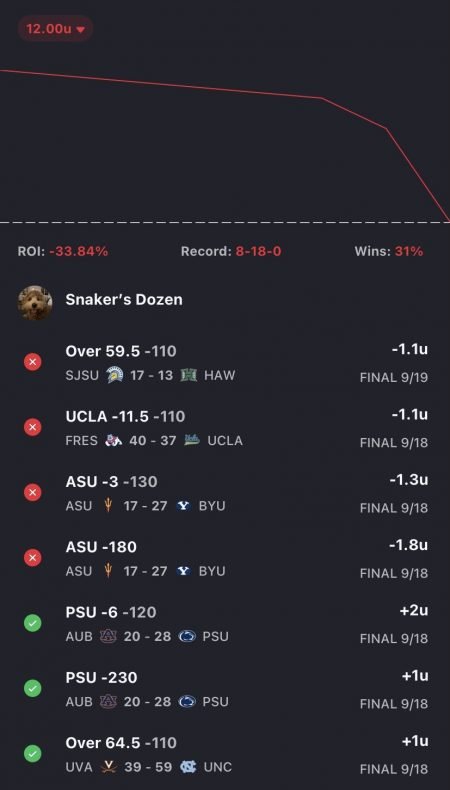This screenshot has width=450, height=790.
Task: Tap the red X on Over 59.5 bet
Action: (x=33, y=362)
